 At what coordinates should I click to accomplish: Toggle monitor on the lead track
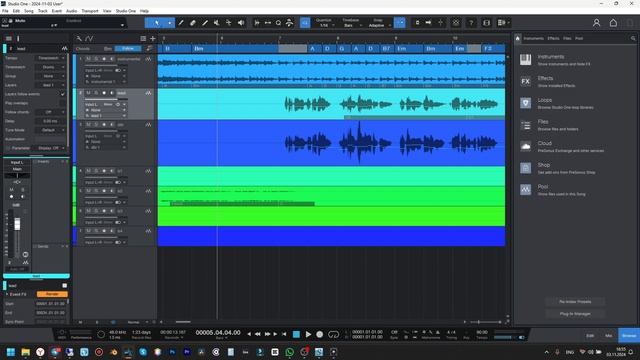(x=111, y=93)
